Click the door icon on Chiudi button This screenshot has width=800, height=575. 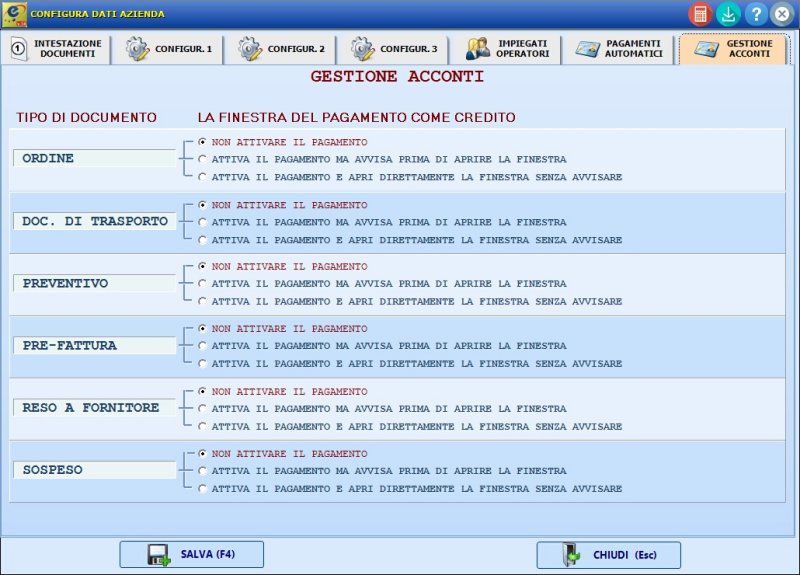click(x=572, y=555)
